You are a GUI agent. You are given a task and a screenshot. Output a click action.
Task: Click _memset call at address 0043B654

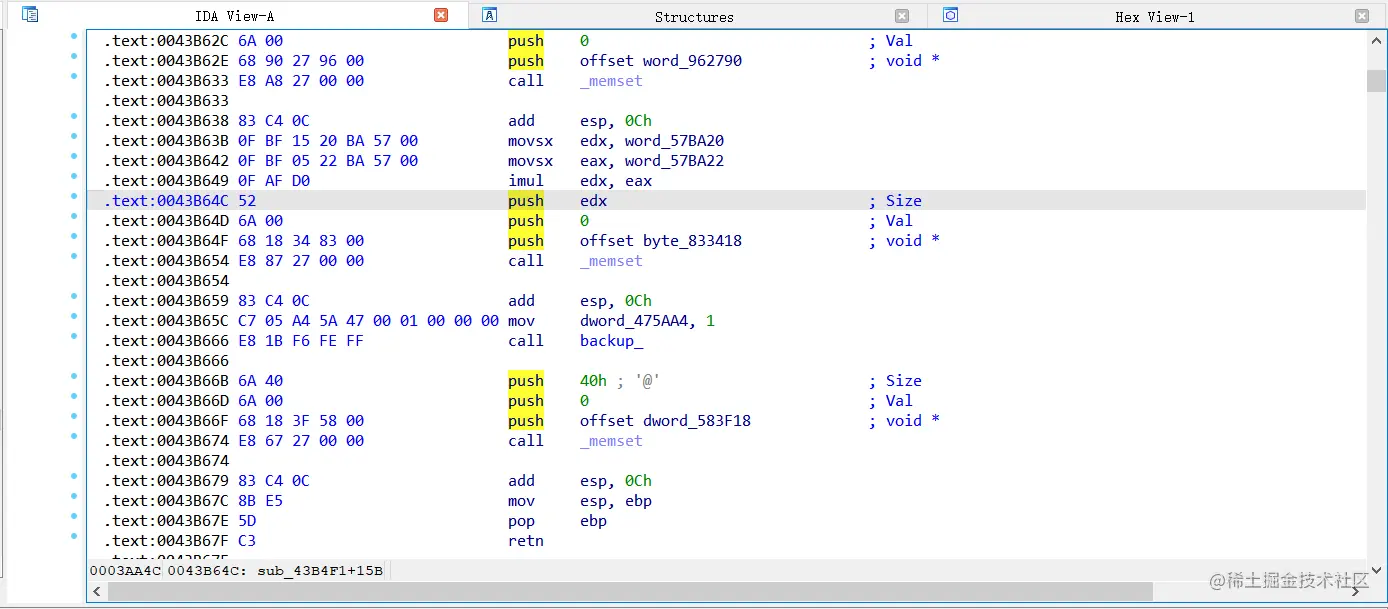611,261
